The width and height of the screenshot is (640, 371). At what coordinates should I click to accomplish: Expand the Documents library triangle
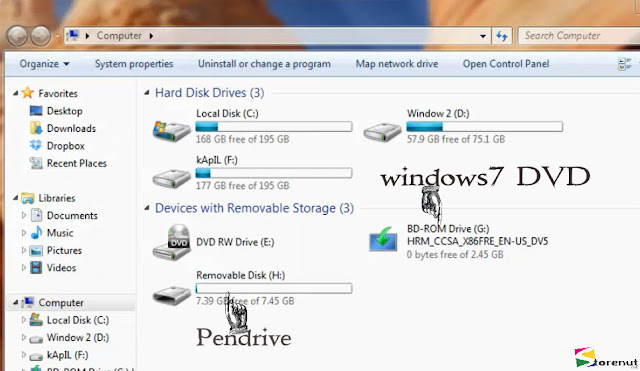pos(24,215)
